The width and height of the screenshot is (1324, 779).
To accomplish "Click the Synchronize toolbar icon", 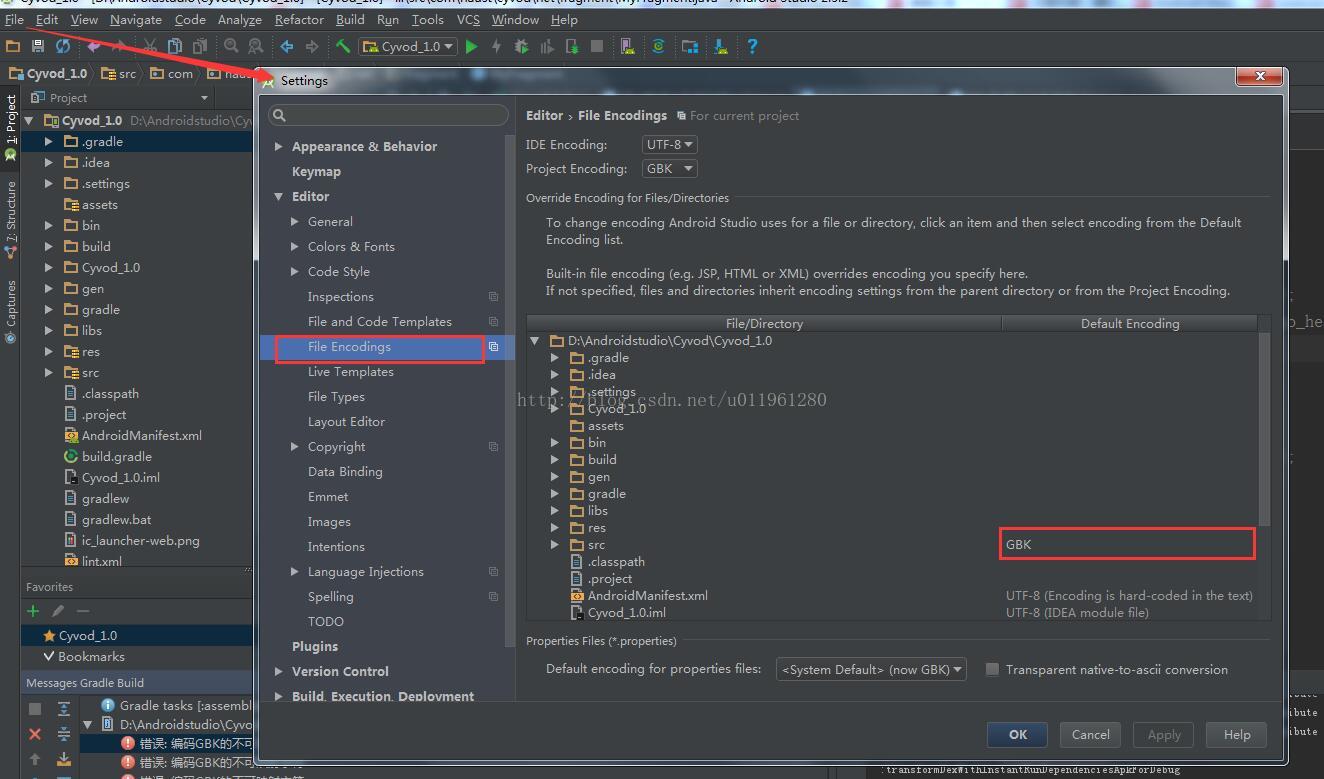I will (63, 46).
